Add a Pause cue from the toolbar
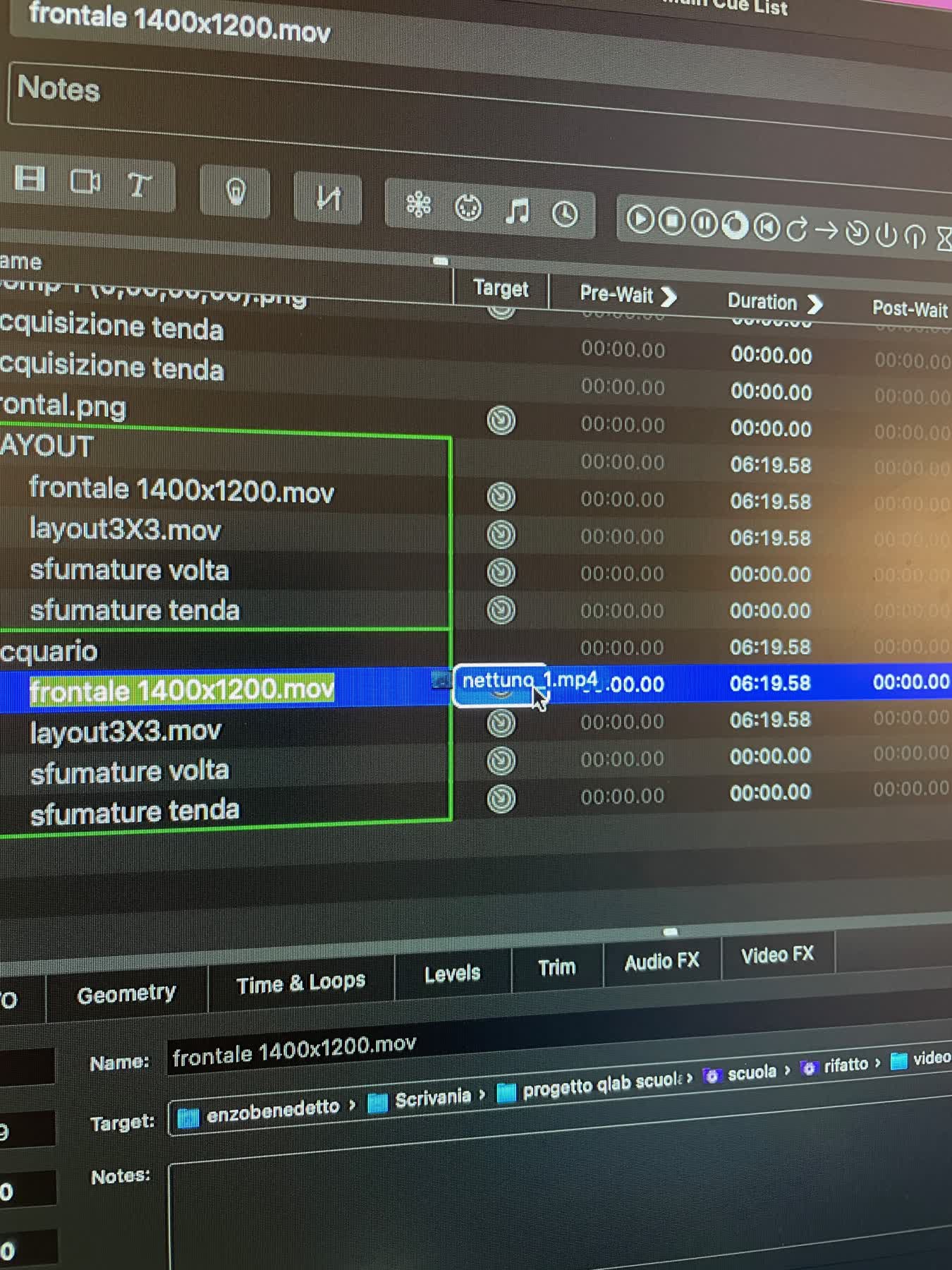Screen dimensions: 952x1270 (703, 223)
